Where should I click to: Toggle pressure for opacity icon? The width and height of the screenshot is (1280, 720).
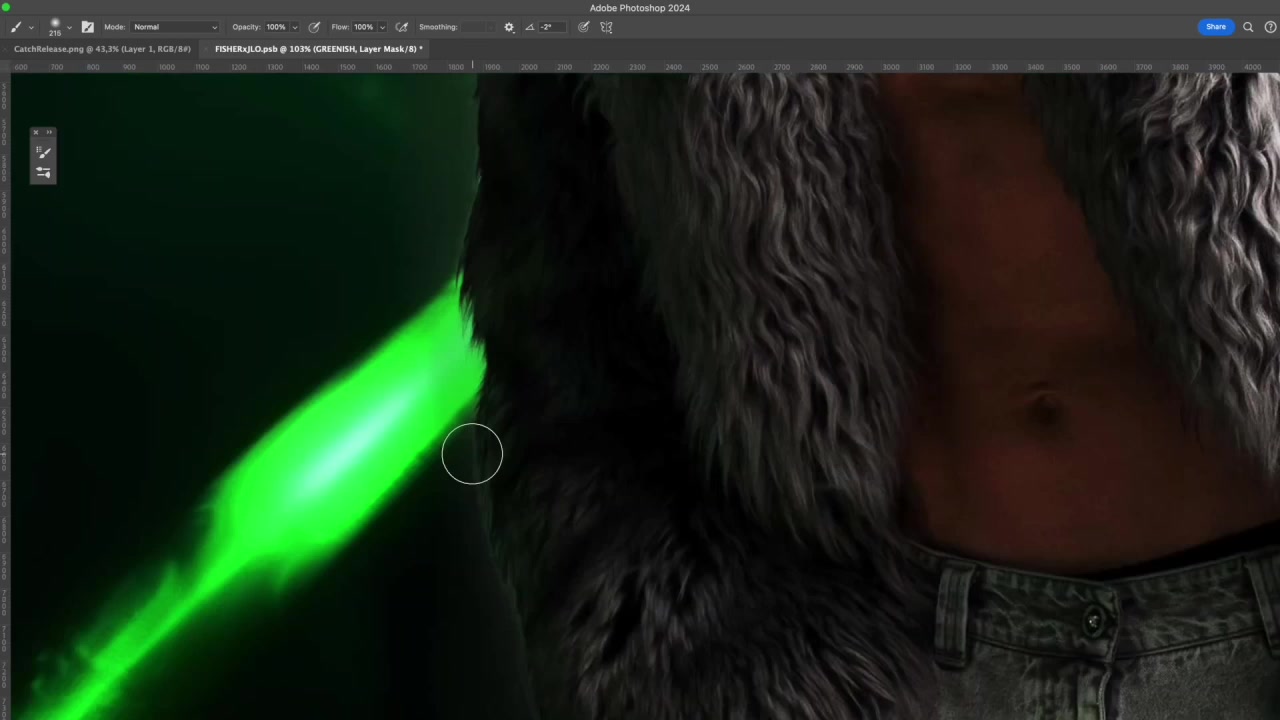(x=314, y=27)
